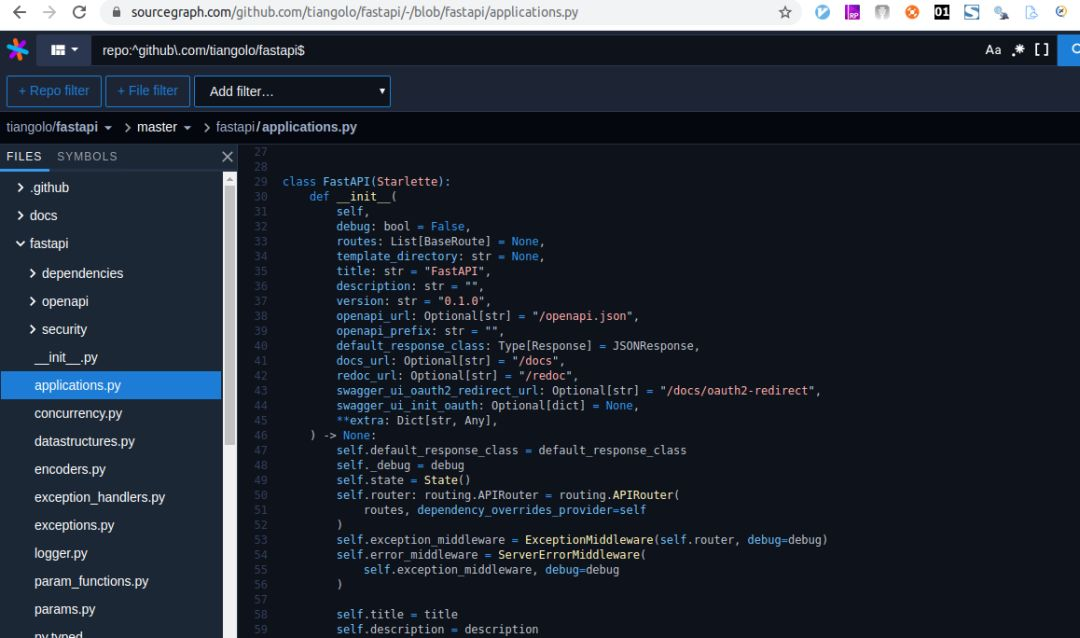Open datastructures.py file
The image size is (1080, 638).
[84, 441]
